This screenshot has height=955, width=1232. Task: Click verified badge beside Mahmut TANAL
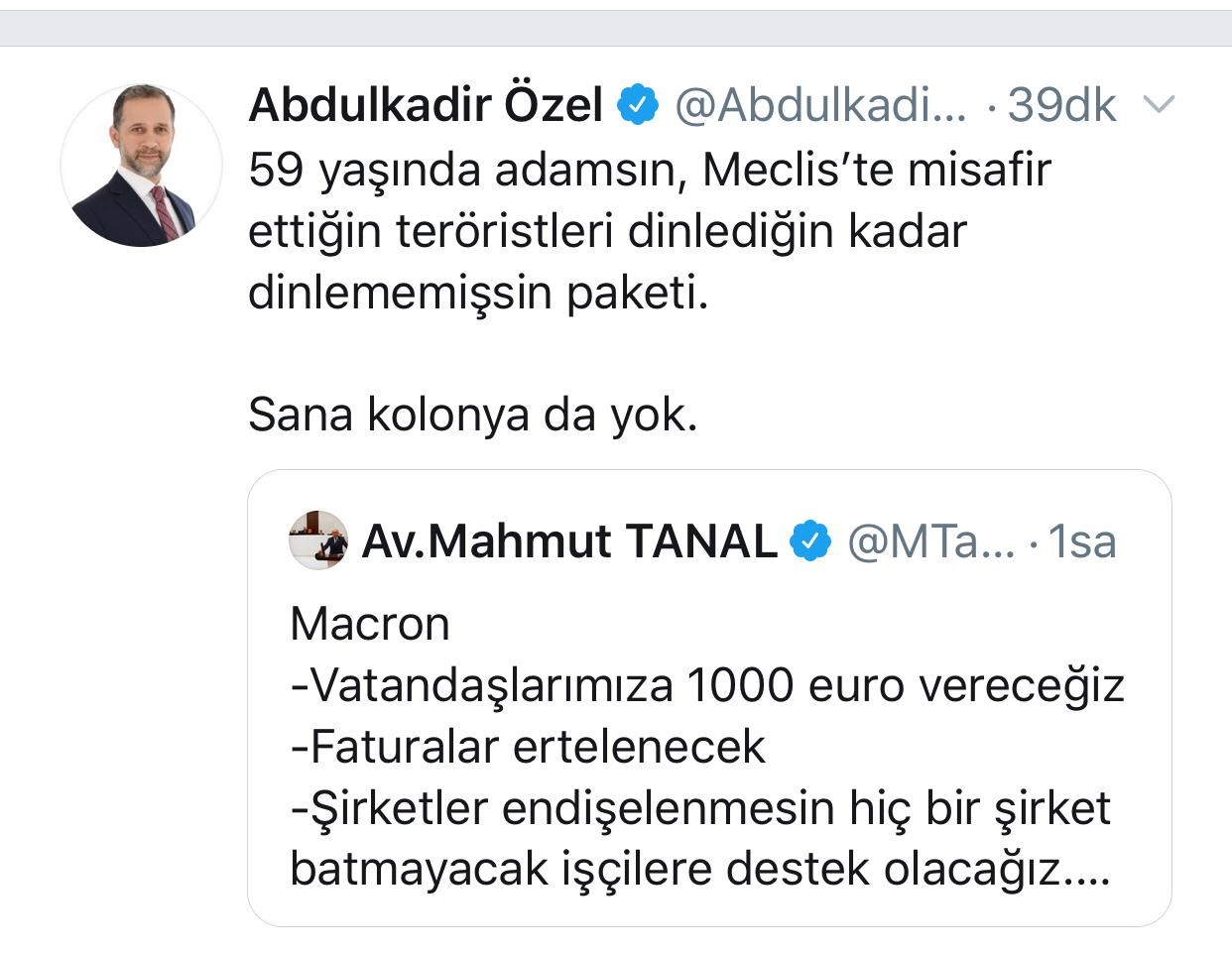click(x=809, y=541)
